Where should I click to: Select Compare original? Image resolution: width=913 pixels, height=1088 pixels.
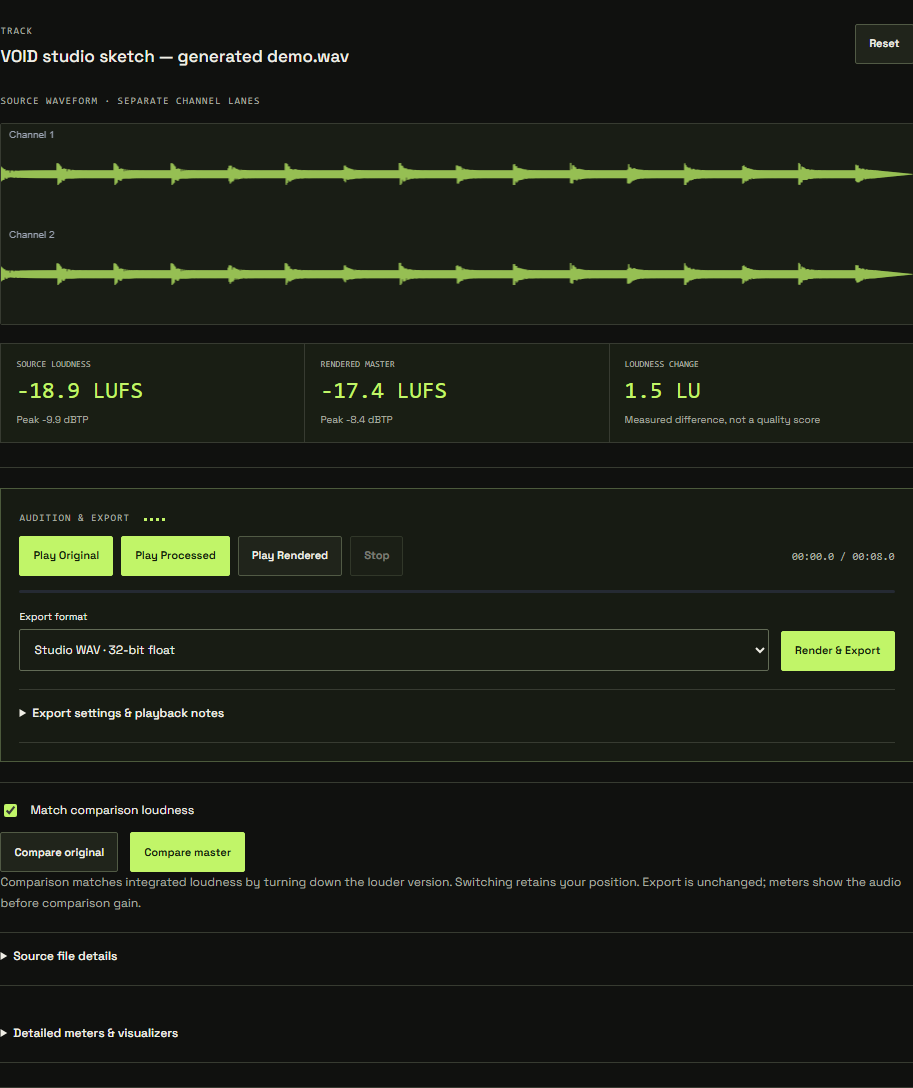tap(59, 852)
